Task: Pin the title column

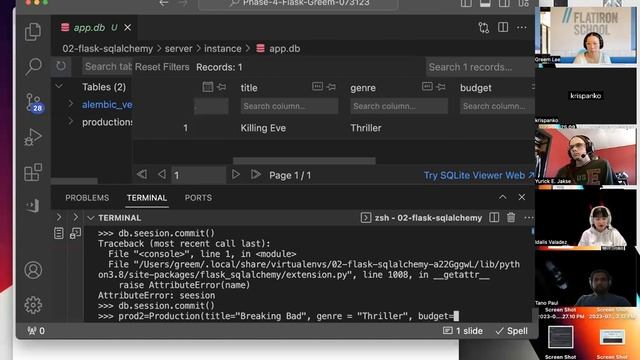Action: pyautogui.click(x=331, y=87)
